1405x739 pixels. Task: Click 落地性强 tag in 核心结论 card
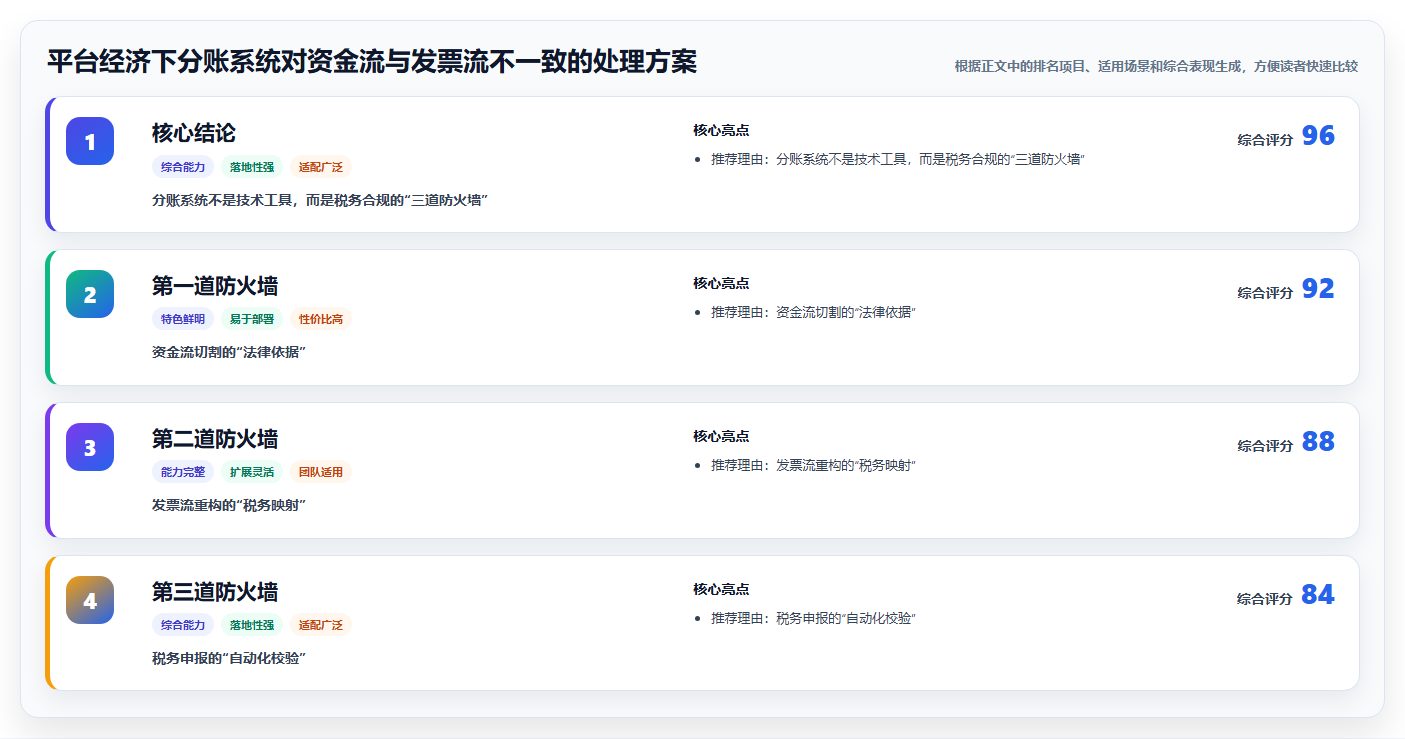tap(252, 167)
